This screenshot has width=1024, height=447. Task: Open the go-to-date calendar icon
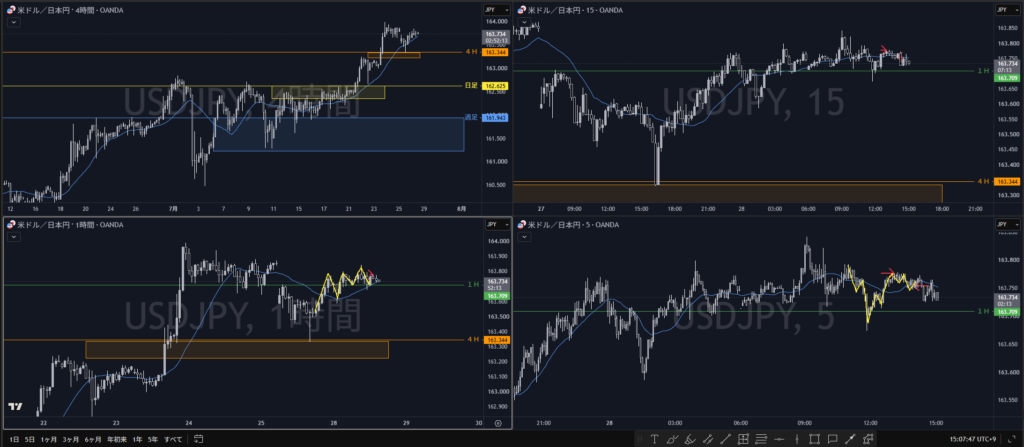[x=199, y=439]
